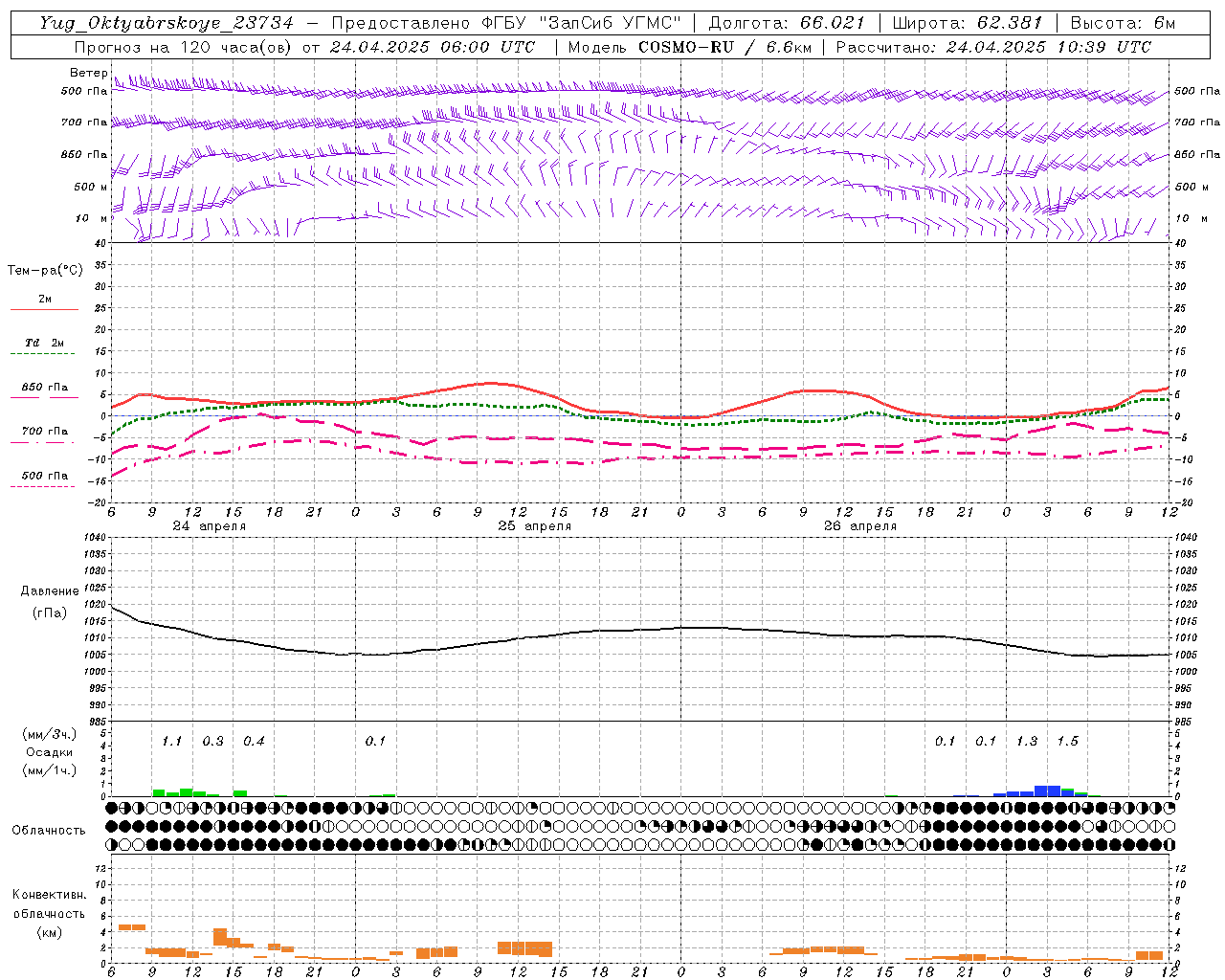Click the Широта: 62.381 value
This screenshot has height=980, width=1225.
coord(967,23)
